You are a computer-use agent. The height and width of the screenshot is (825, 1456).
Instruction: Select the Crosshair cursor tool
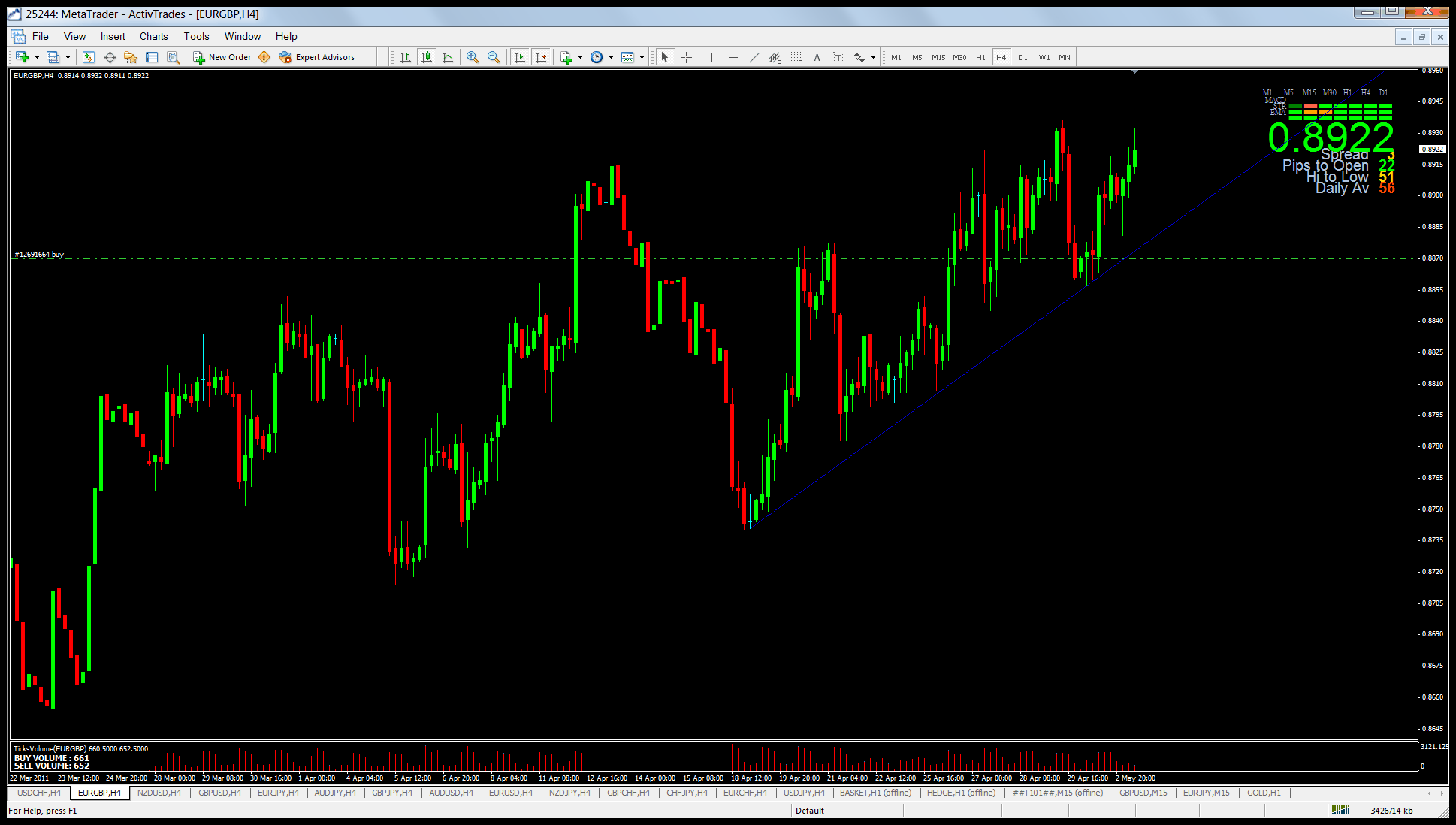(x=686, y=57)
